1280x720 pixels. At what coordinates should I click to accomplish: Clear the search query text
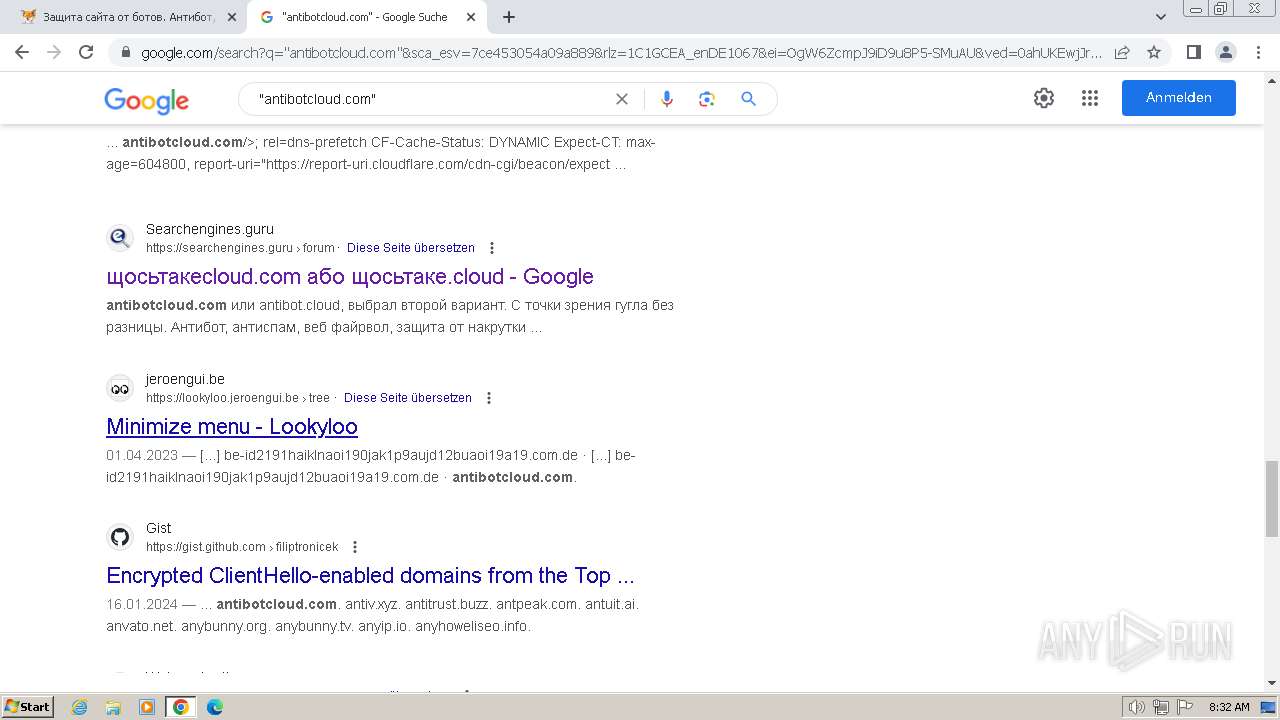click(622, 99)
